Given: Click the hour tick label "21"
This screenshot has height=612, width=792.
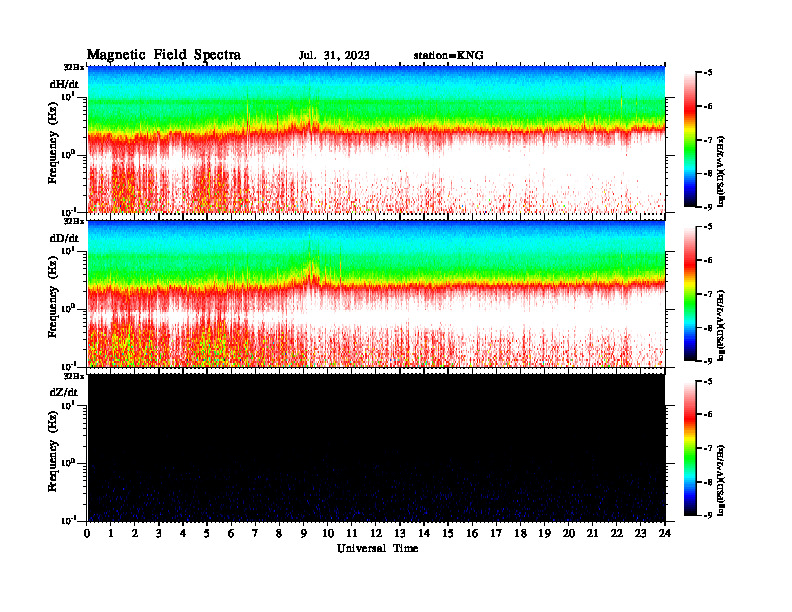Looking at the screenshot, I should (x=592, y=534).
